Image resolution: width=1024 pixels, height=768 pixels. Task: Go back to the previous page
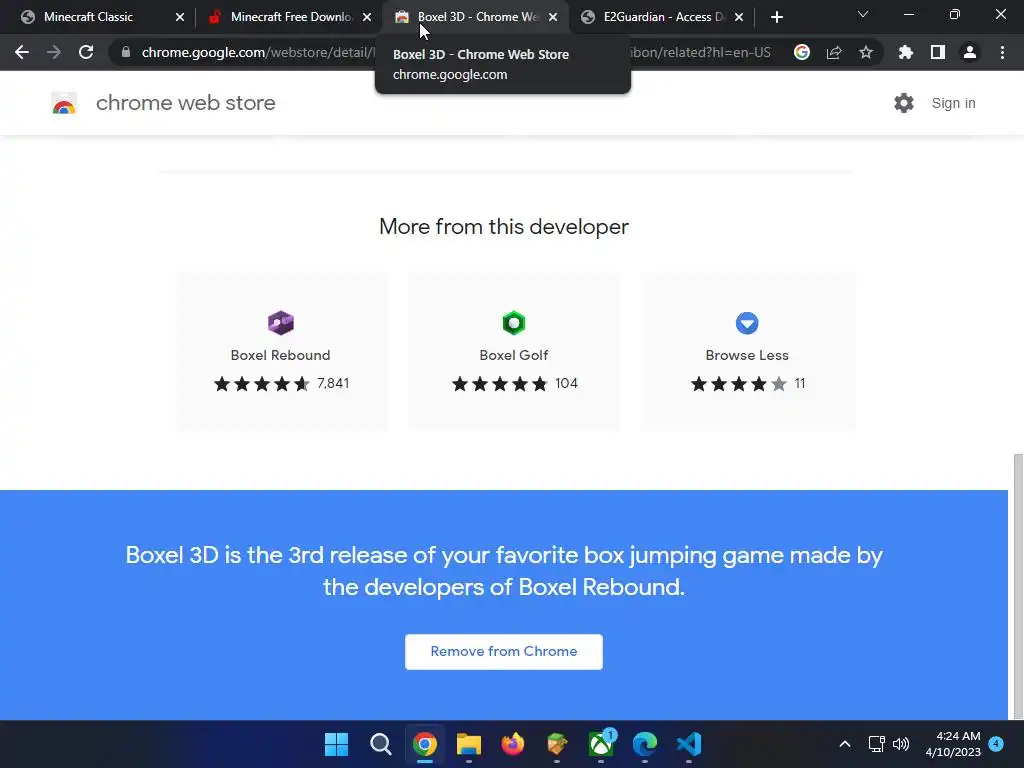tap(22, 52)
